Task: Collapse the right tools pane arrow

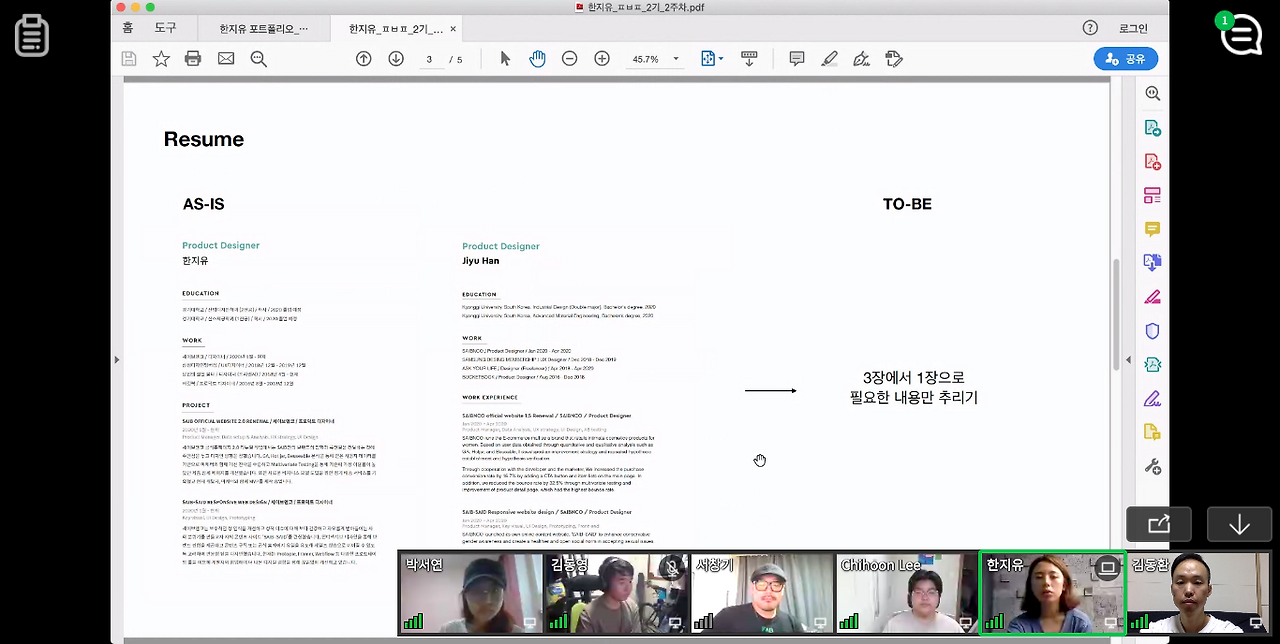Action: pyautogui.click(x=1129, y=360)
